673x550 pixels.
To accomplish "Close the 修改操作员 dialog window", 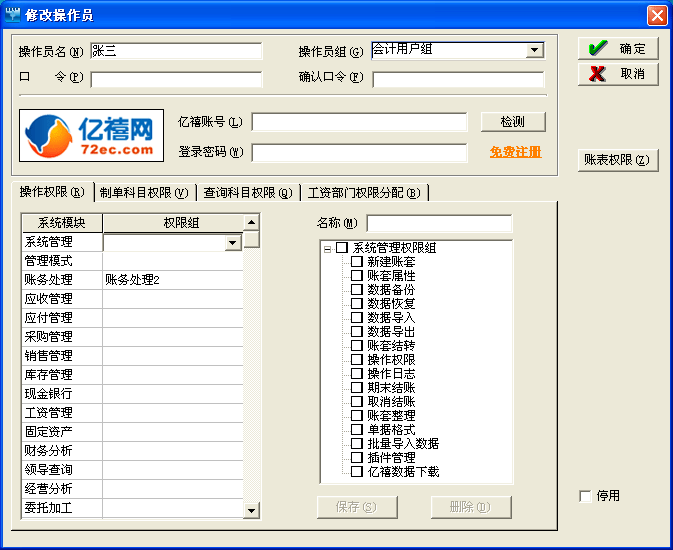I will pyautogui.click(x=656, y=15).
